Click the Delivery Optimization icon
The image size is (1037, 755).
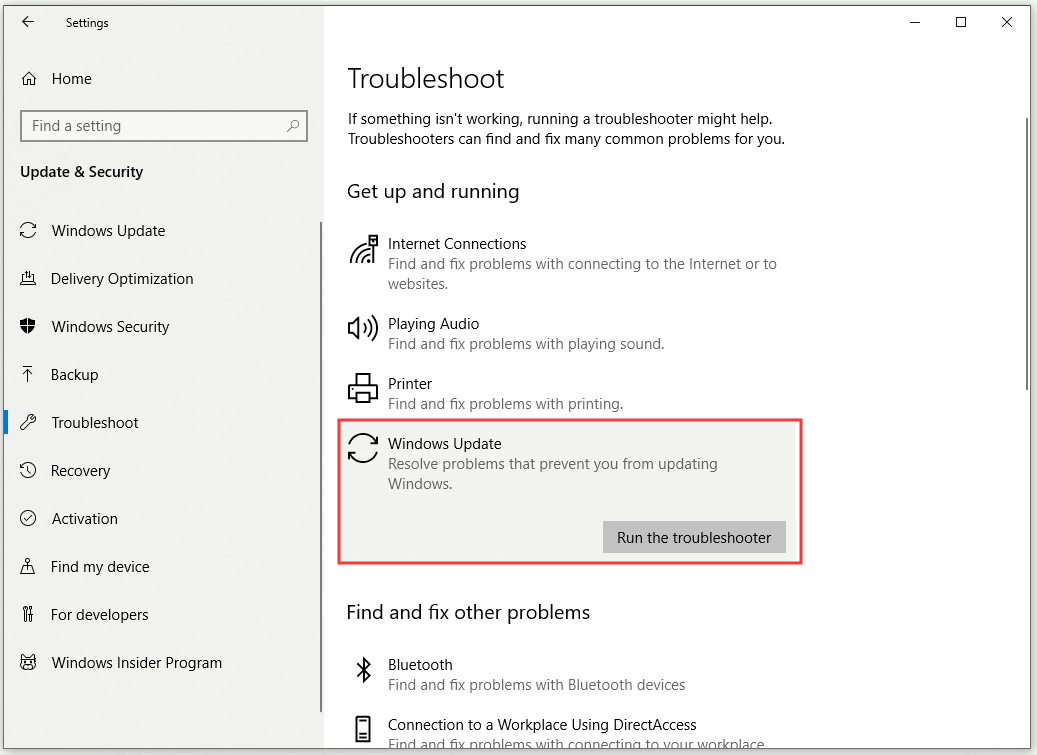[29, 279]
